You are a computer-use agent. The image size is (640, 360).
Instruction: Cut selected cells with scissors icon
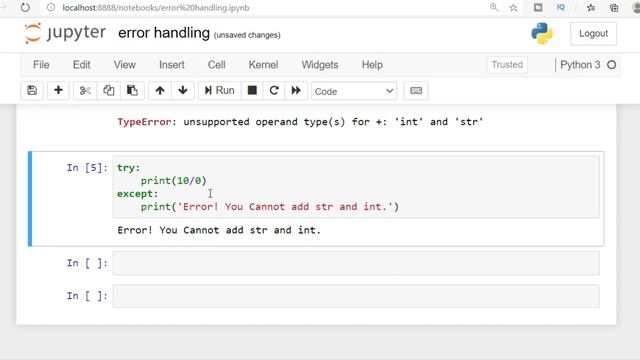coord(85,91)
